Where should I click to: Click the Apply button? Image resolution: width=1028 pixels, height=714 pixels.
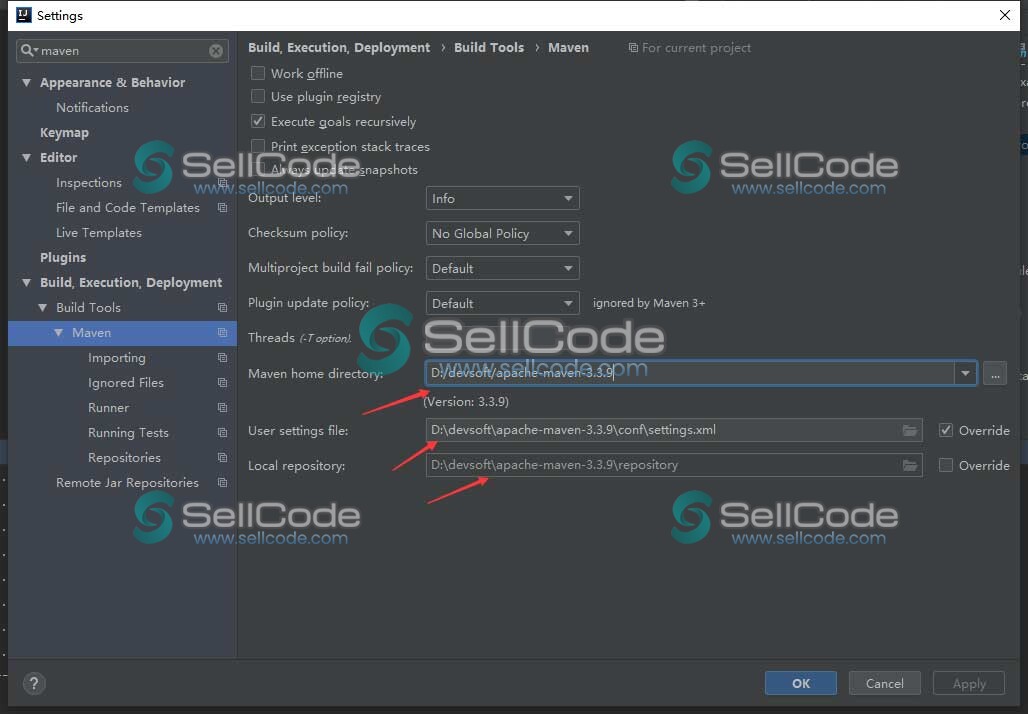click(969, 683)
